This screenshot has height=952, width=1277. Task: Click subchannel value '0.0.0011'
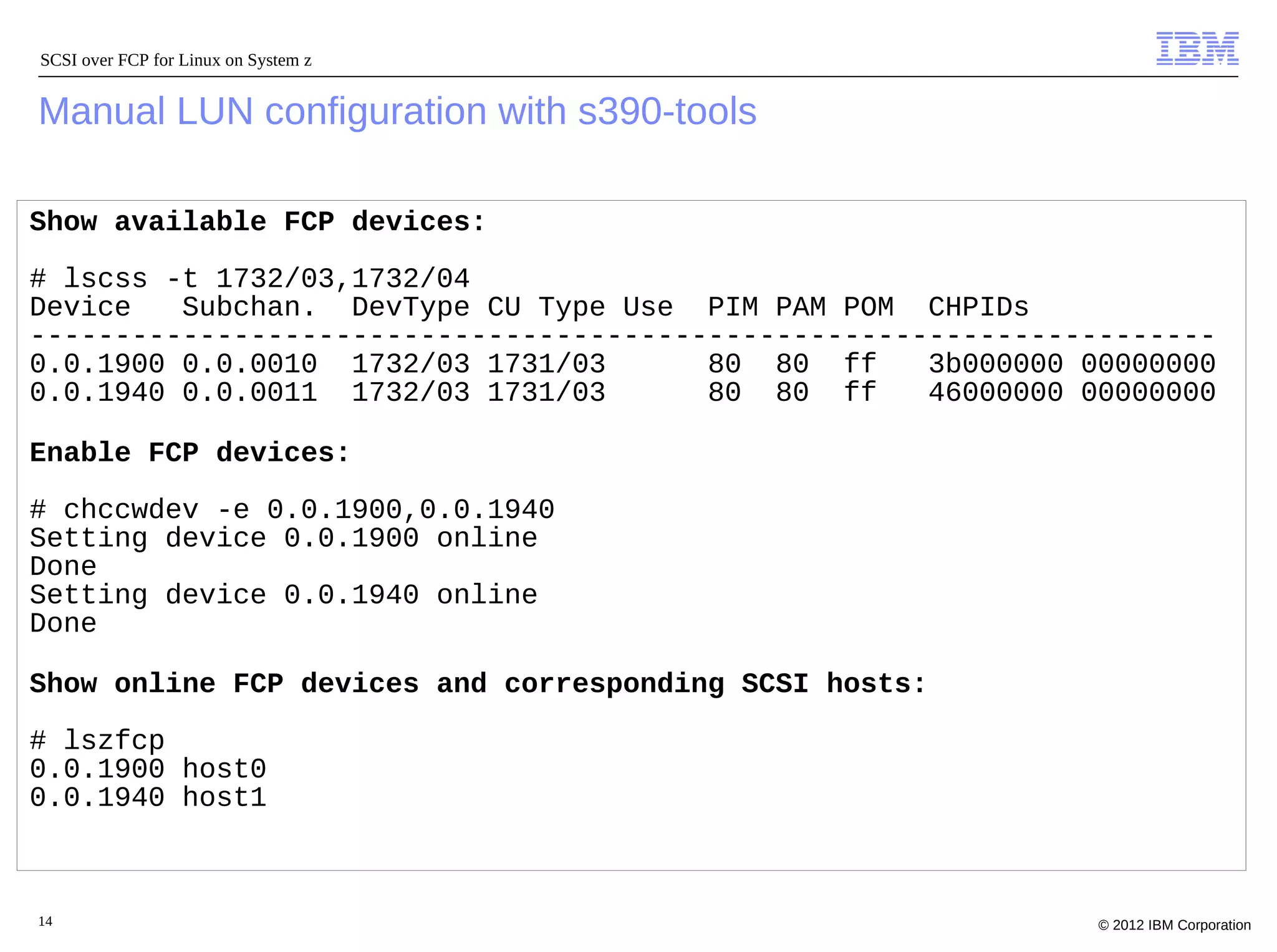249,393
